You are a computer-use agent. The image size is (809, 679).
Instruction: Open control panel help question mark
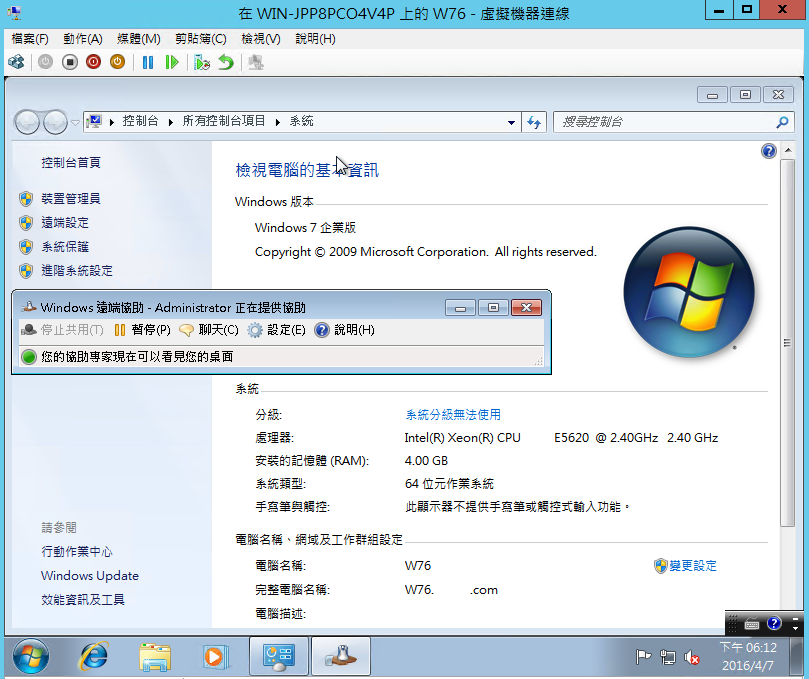click(769, 151)
